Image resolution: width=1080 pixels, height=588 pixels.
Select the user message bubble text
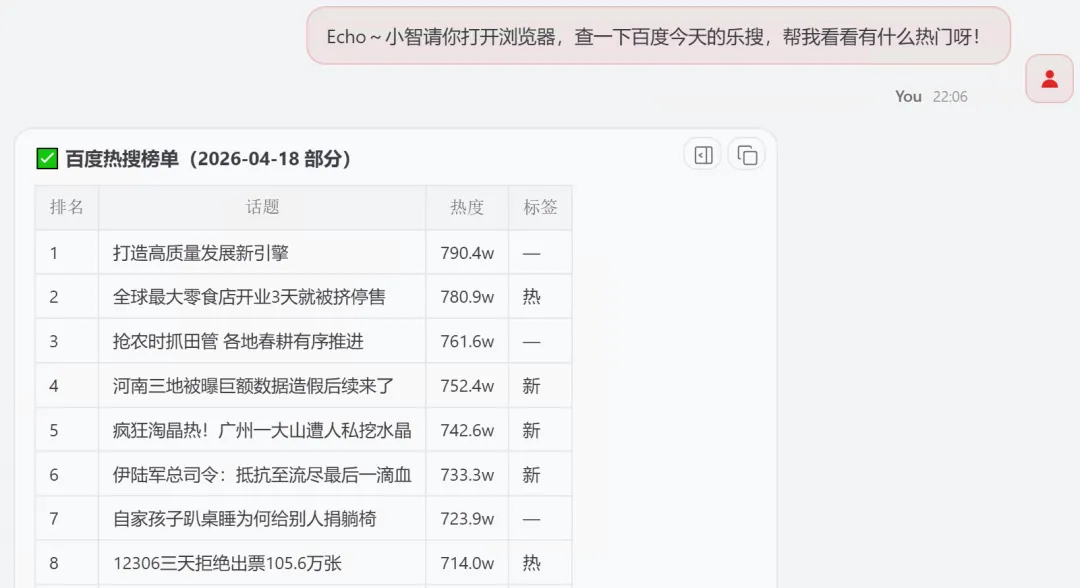[653, 36]
